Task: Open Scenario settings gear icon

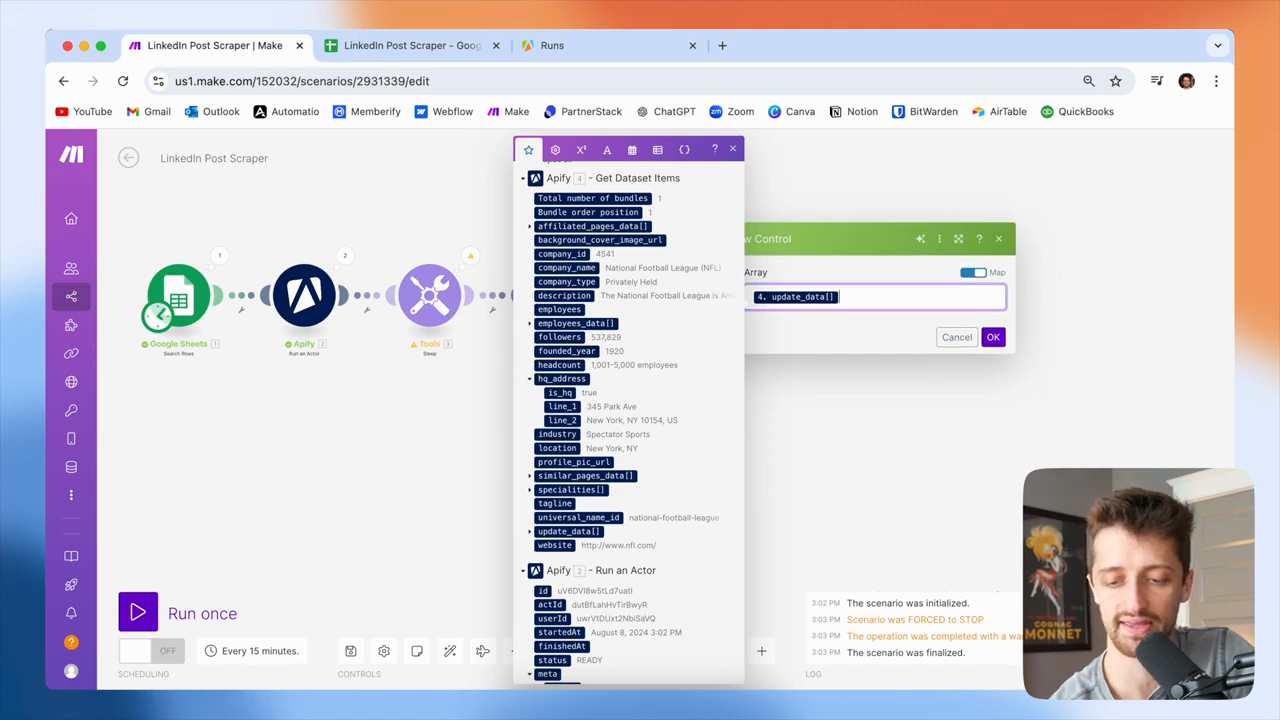Action: coord(384,651)
